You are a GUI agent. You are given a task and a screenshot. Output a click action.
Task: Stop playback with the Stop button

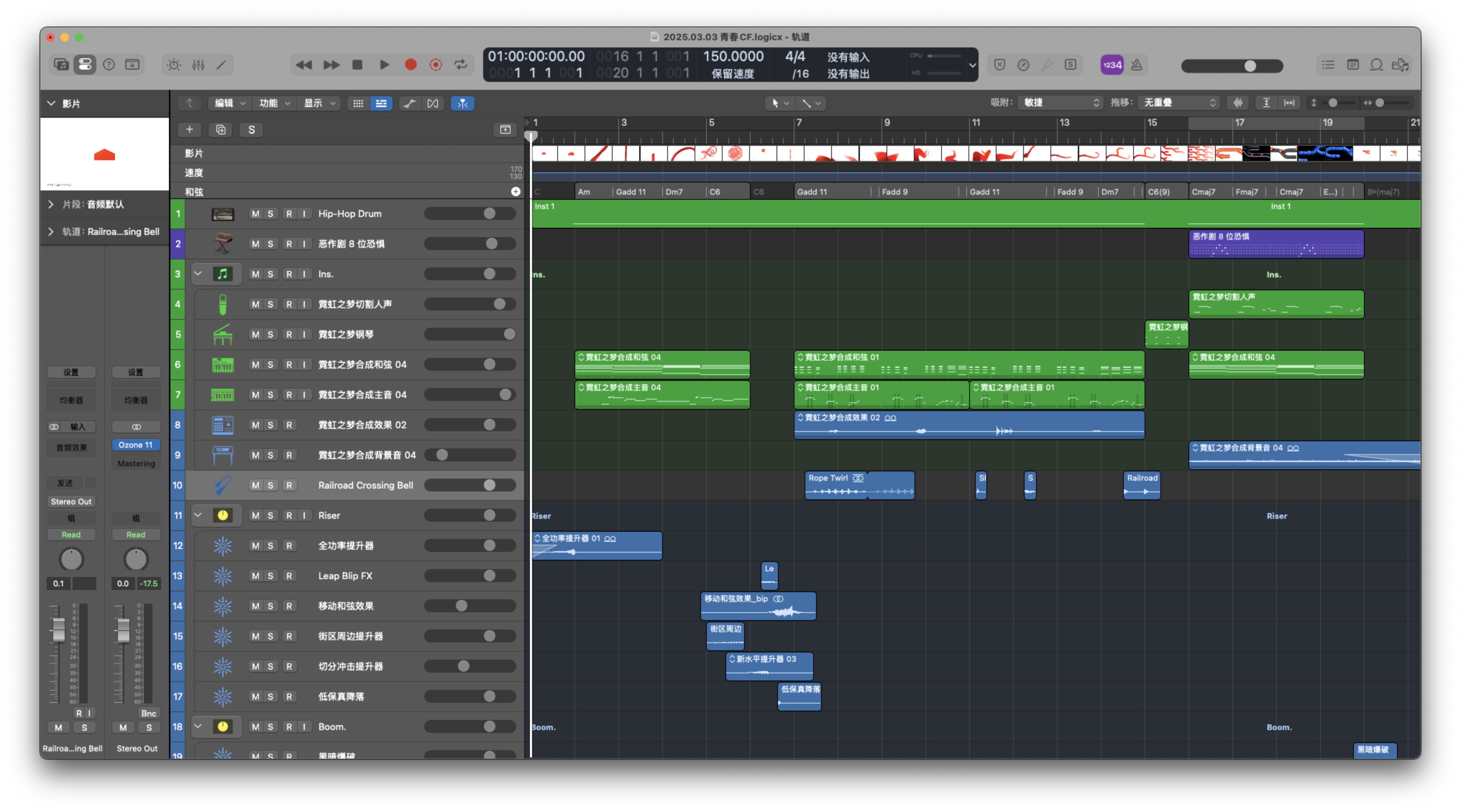[357, 65]
